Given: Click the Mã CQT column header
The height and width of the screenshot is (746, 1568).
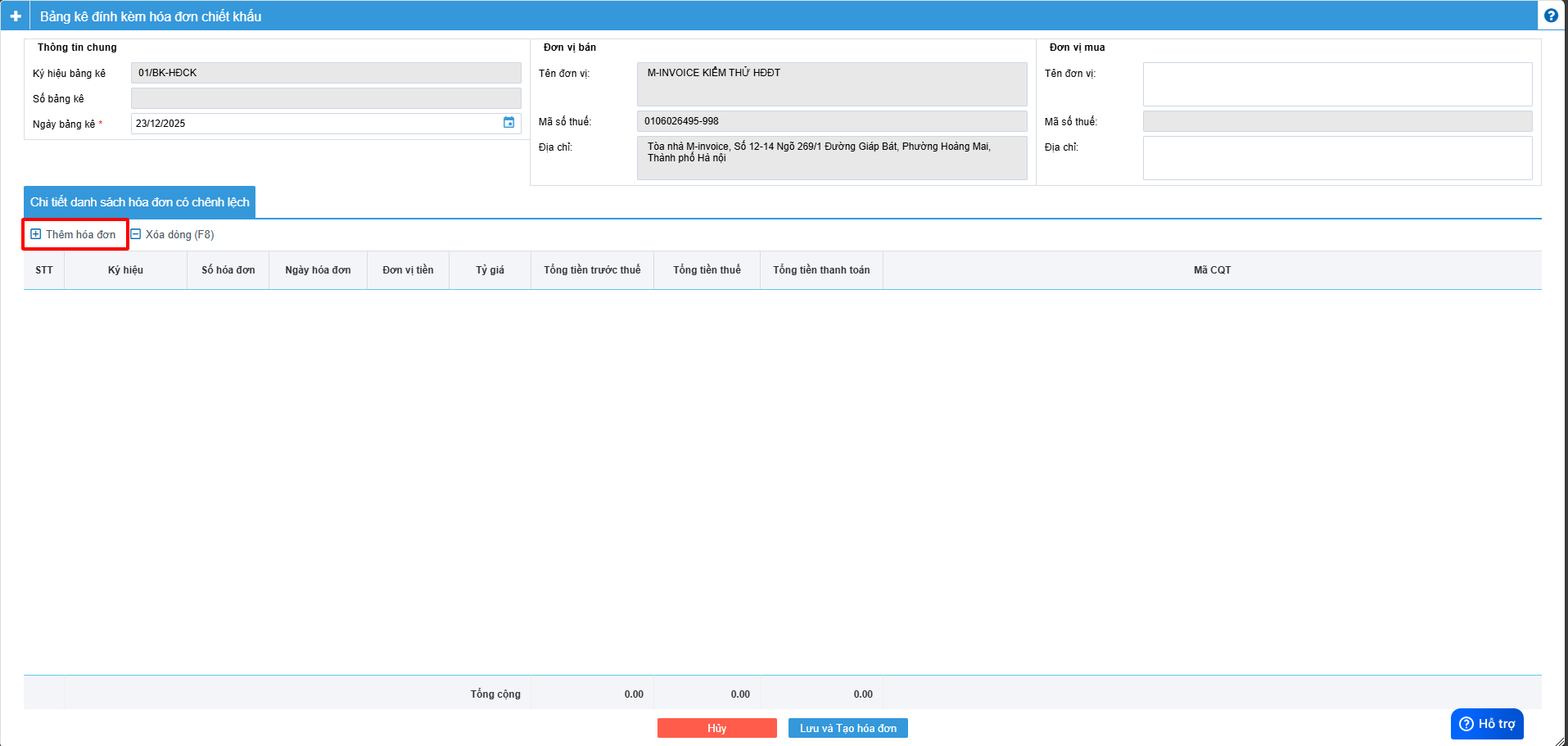Looking at the screenshot, I should tap(1212, 270).
